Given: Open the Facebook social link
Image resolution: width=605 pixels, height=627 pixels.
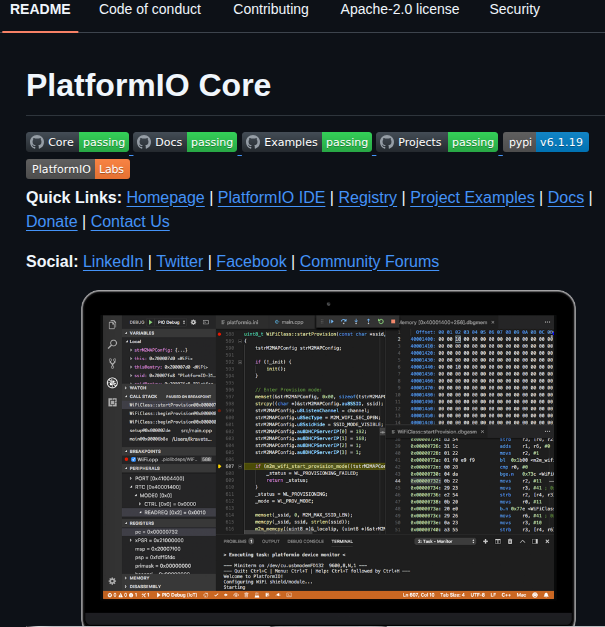Looking at the screenshot, I should tap(251, 262).
